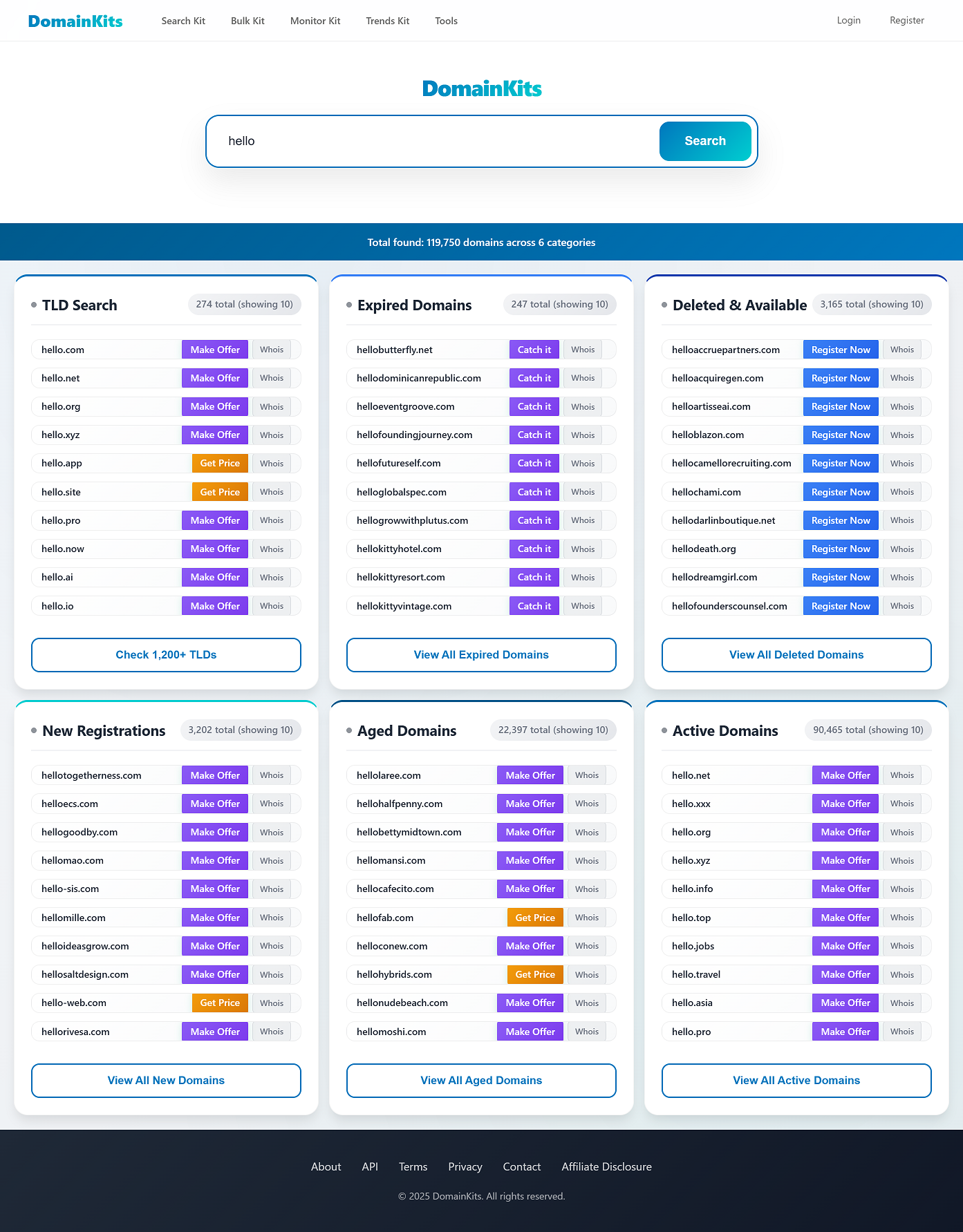Viewport: 963px width, 1232px height.
Task: Open the Search Kit menu
Action: coord(183,21)
